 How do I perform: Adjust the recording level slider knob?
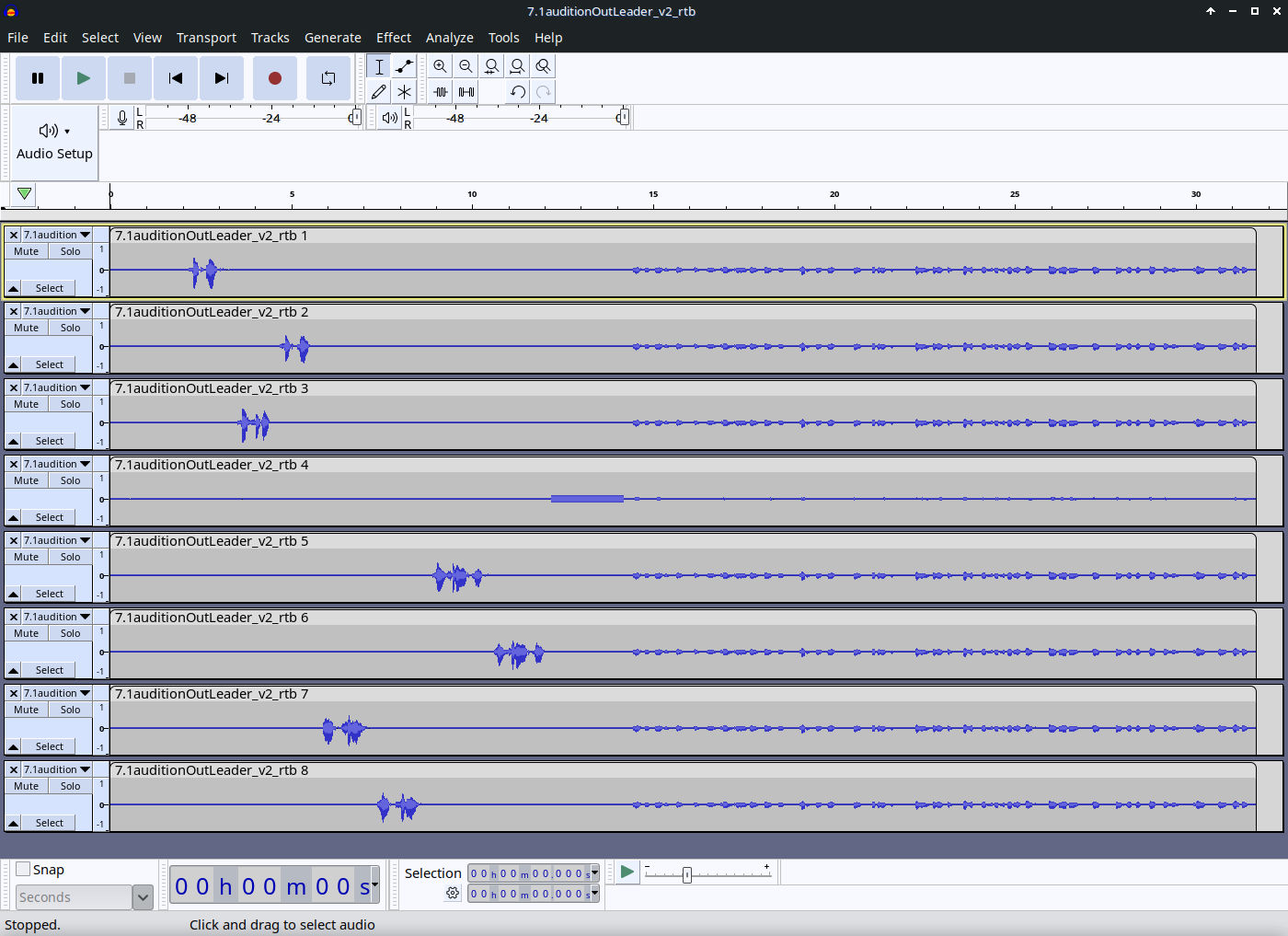(355, 118)
